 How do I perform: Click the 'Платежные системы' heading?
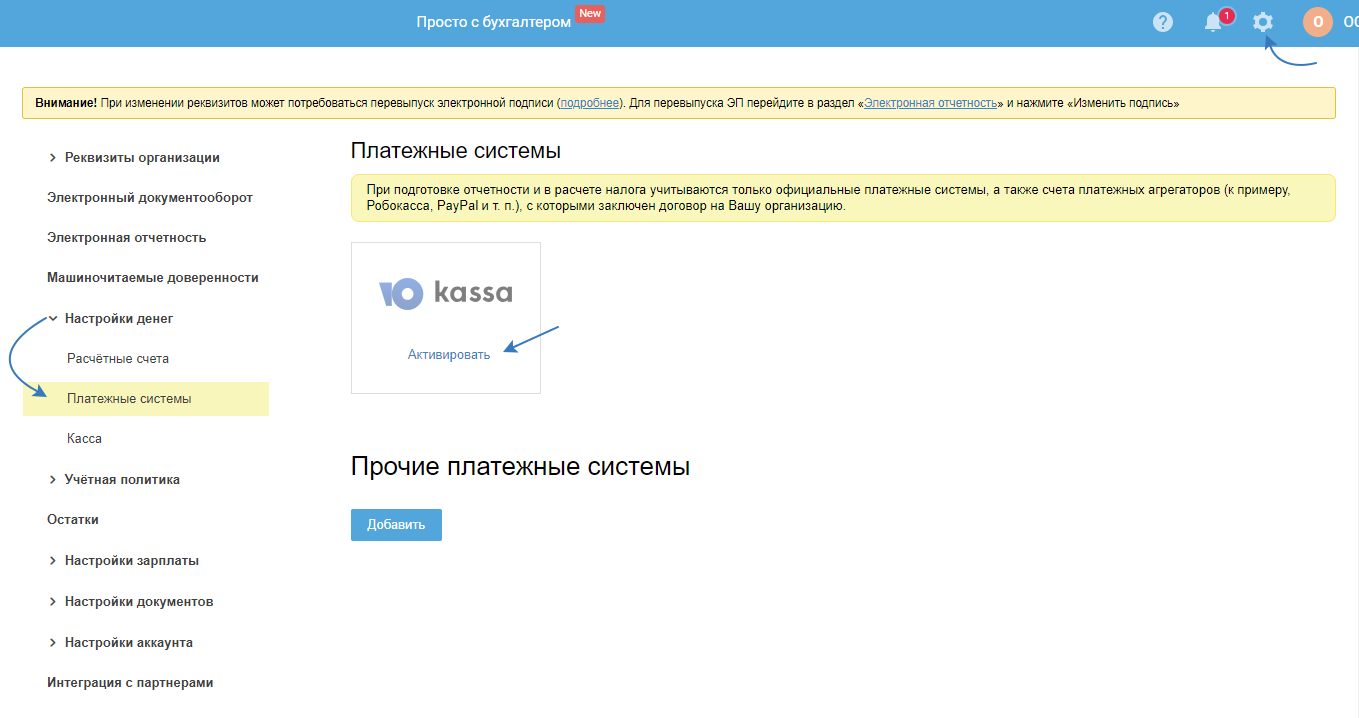(456, 151)
